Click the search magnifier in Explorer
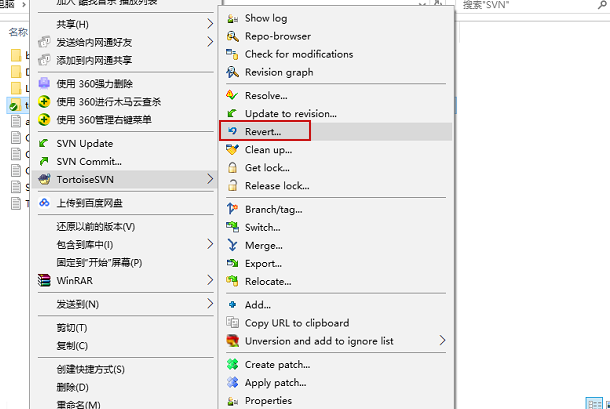Screen dimensions: 610x409 click(603, 5)
